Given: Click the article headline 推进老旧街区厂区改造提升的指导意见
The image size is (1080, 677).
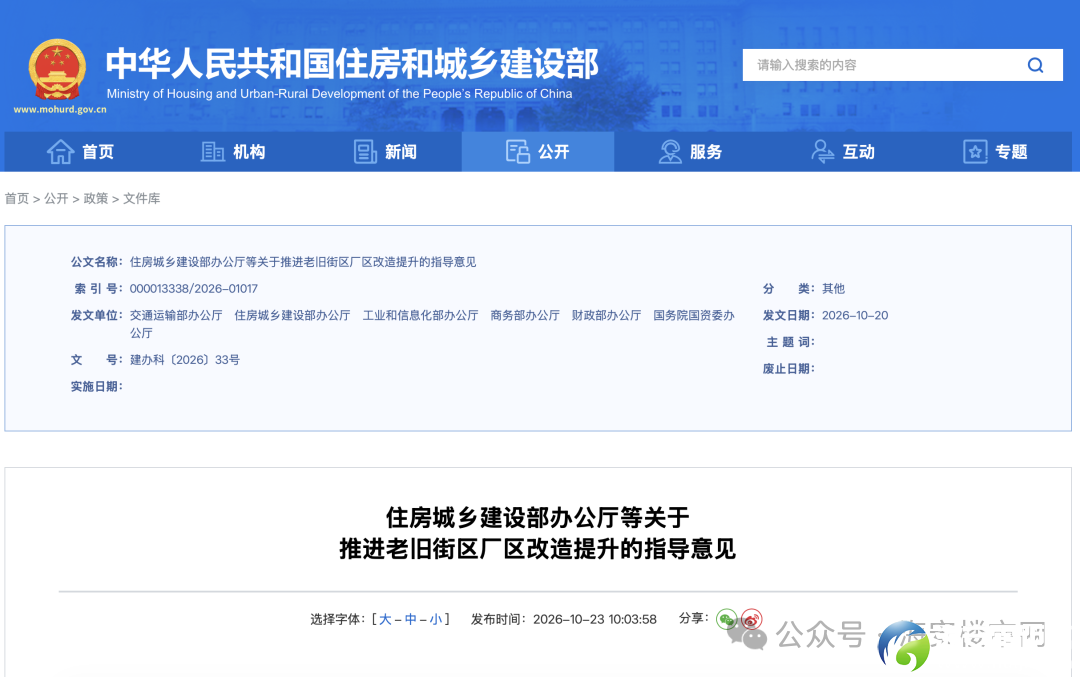Looking at the screenshot, I should (537, 549).
